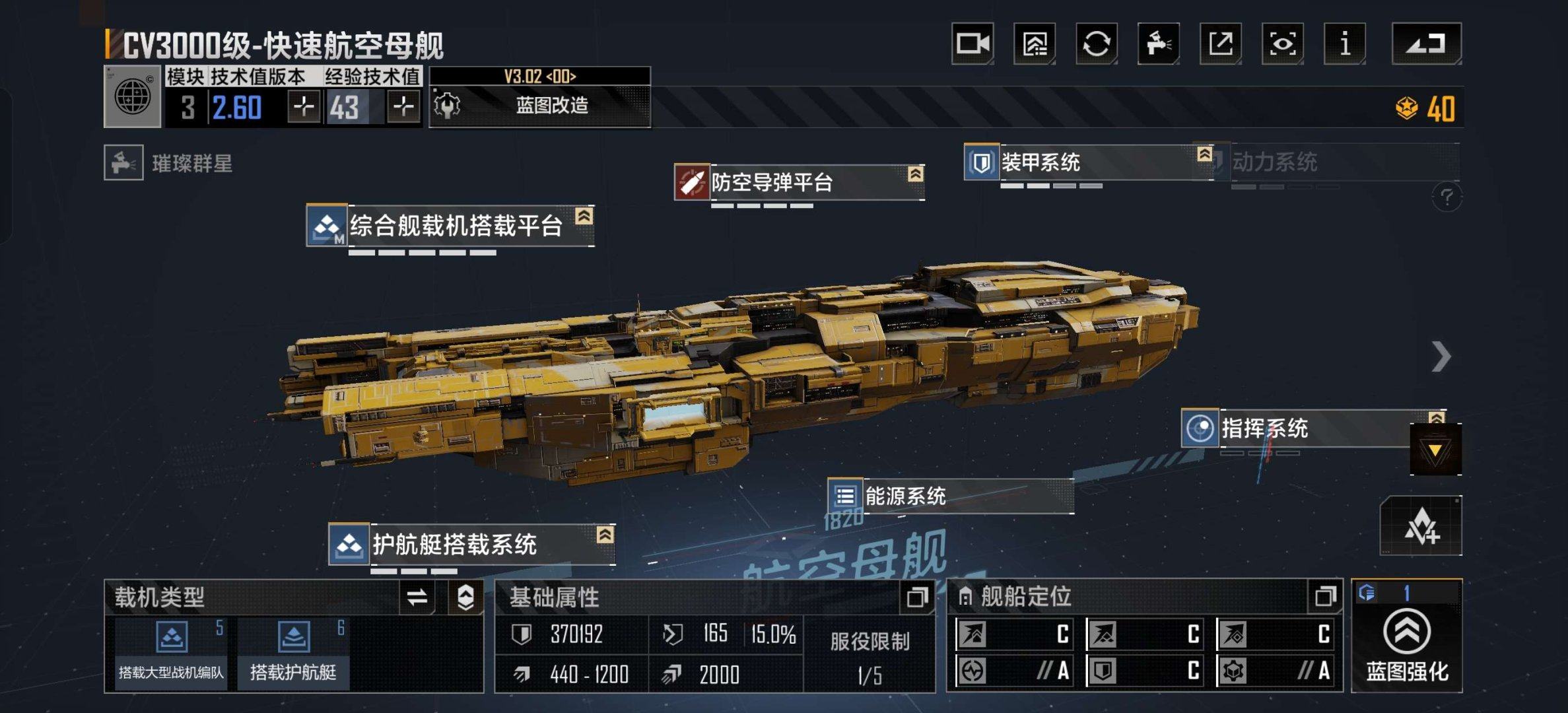Expand the 基础属性 panel window icon
Screen dimensions: 1568x713
[x=917, y=597]
